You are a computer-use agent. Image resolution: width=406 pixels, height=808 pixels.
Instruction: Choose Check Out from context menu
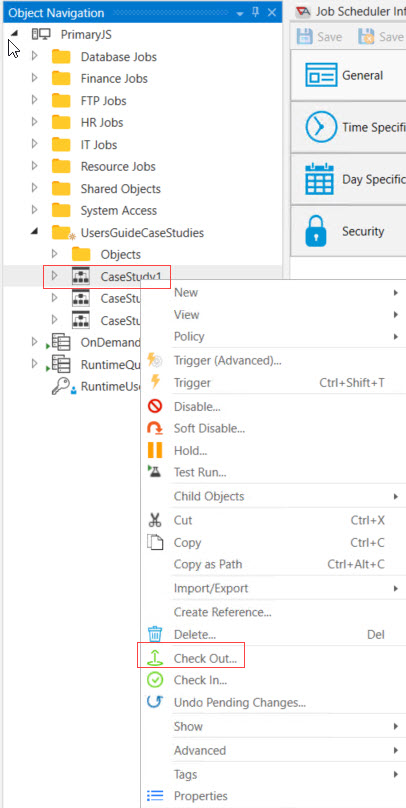(206, 659)
